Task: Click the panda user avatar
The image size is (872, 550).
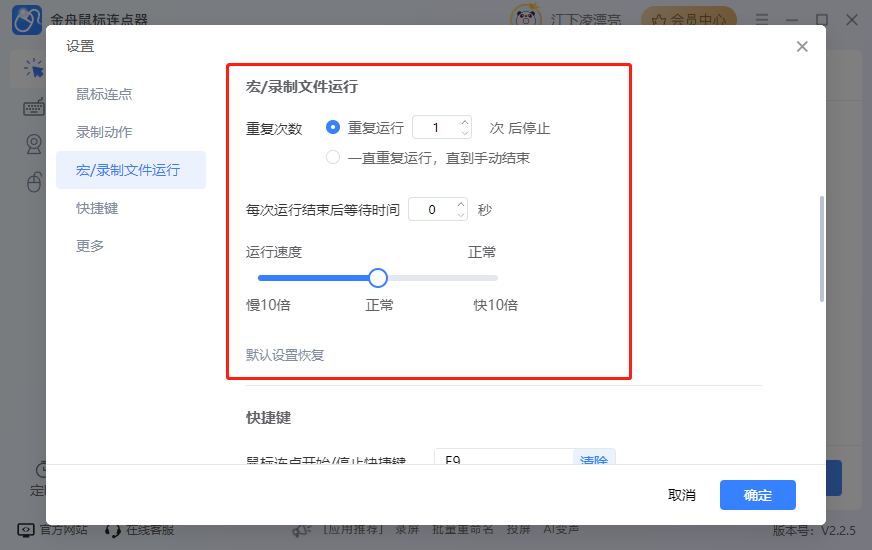Action: pos(527,19)
